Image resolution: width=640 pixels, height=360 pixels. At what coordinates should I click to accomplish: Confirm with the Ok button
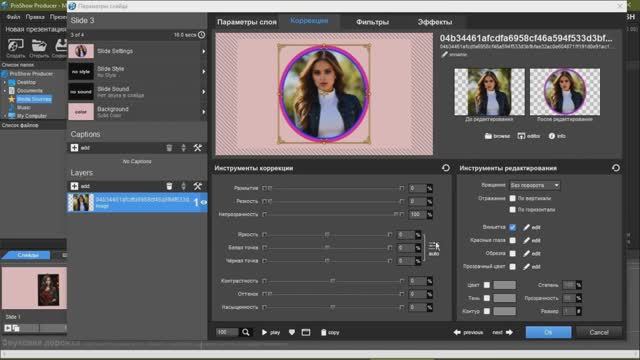(548, 332)
